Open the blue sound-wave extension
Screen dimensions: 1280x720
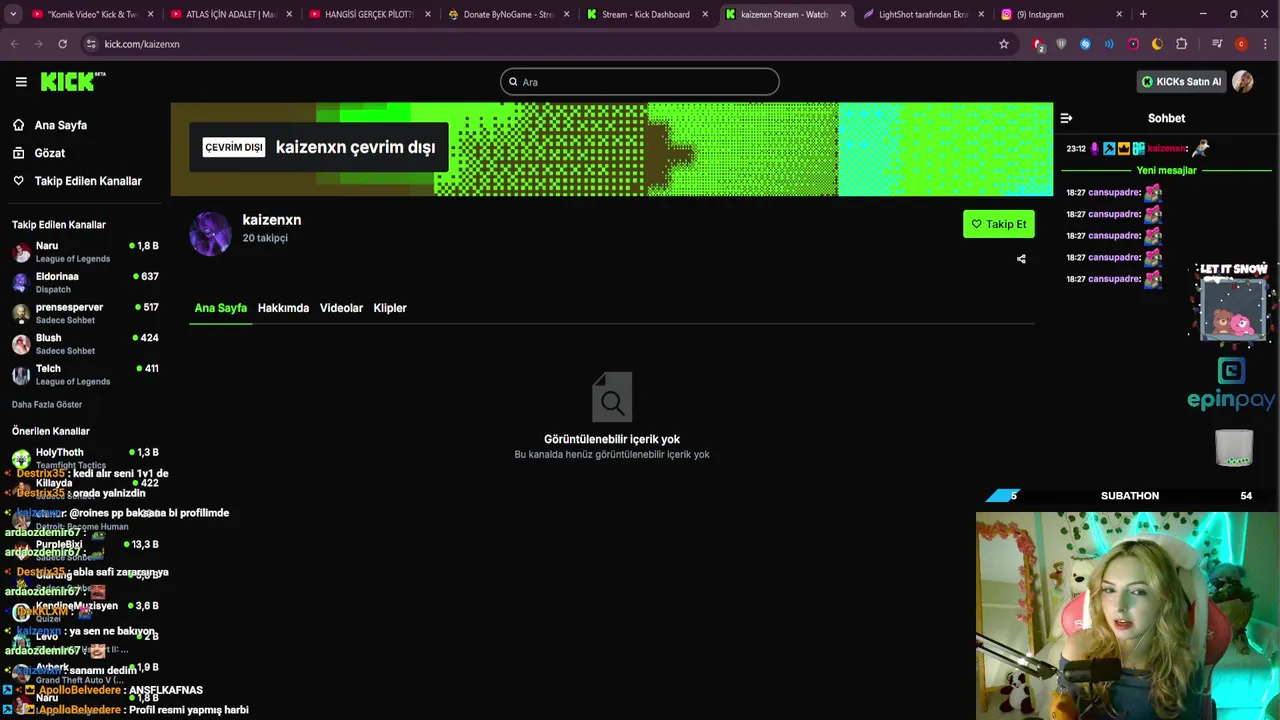1109,44
